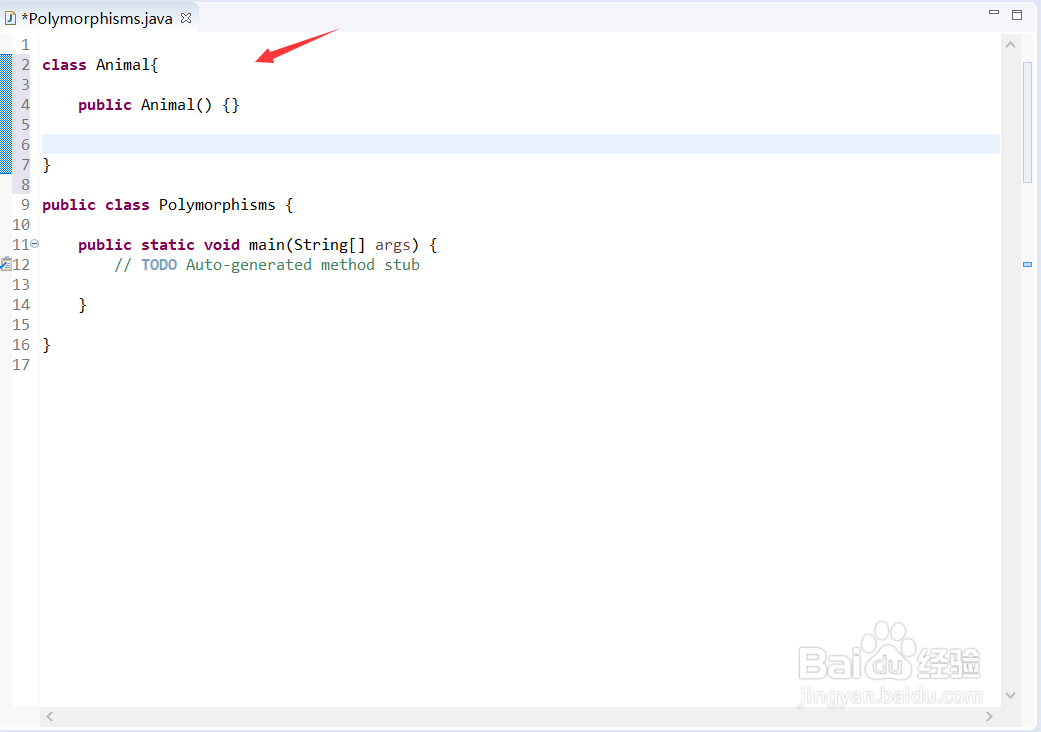Click 'main' in the method signature
The image size is (1041, 732).
click(x=267, y=245)
